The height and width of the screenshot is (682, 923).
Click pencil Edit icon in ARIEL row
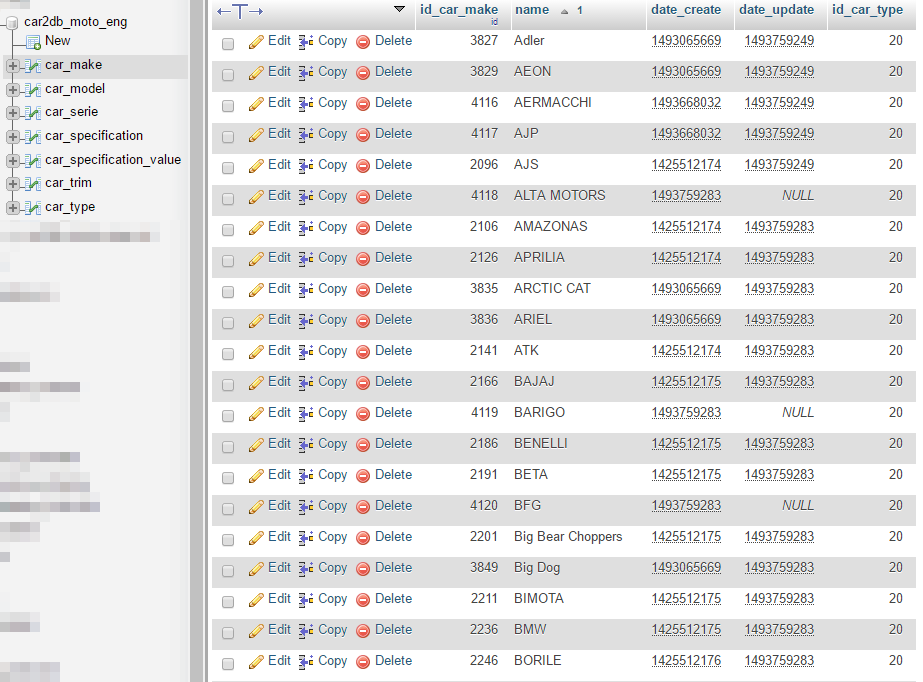coord(256,321)
